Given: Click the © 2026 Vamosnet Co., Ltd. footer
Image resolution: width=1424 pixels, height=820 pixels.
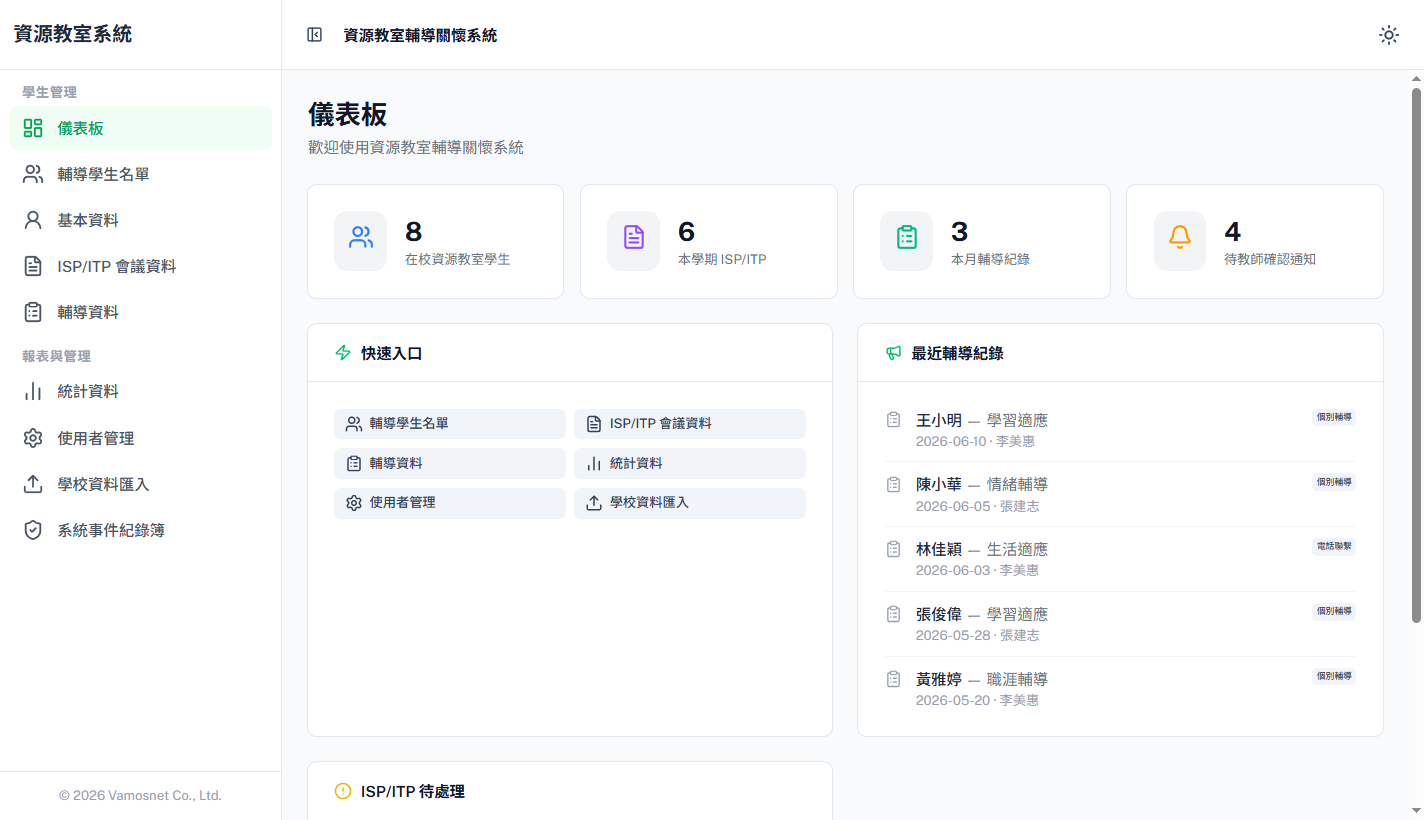Looking at the screenshot, I should 140,796.
